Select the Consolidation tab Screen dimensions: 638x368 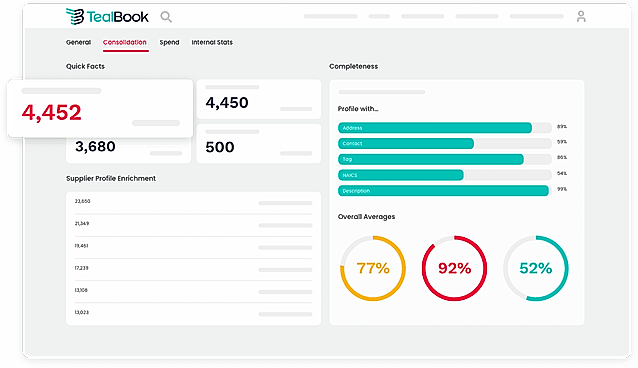click(125, 42)
